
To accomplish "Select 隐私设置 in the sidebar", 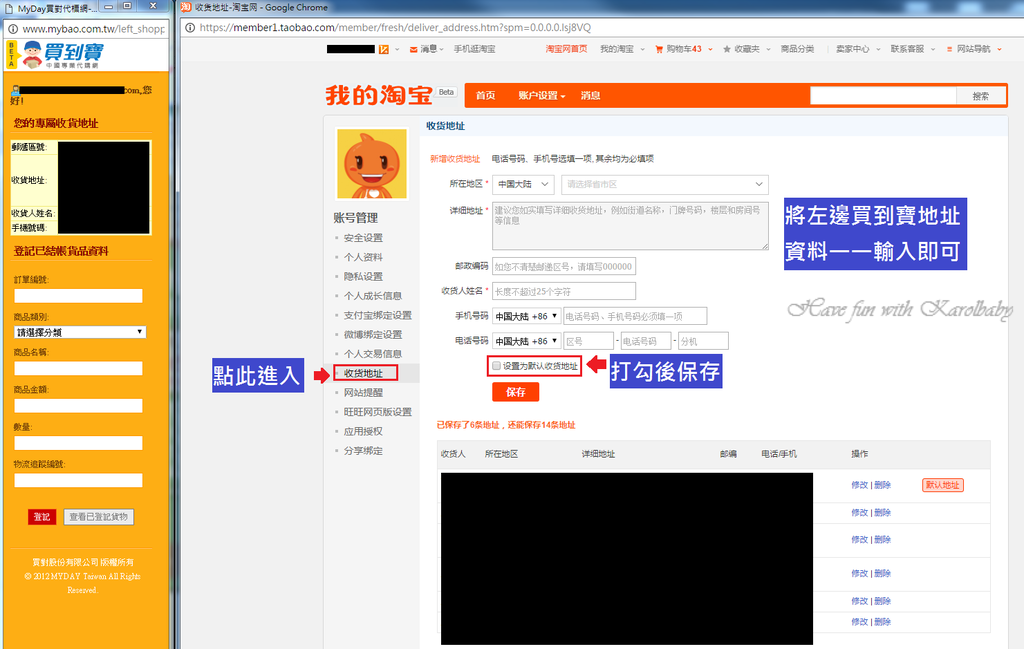I will coord(363,276).
